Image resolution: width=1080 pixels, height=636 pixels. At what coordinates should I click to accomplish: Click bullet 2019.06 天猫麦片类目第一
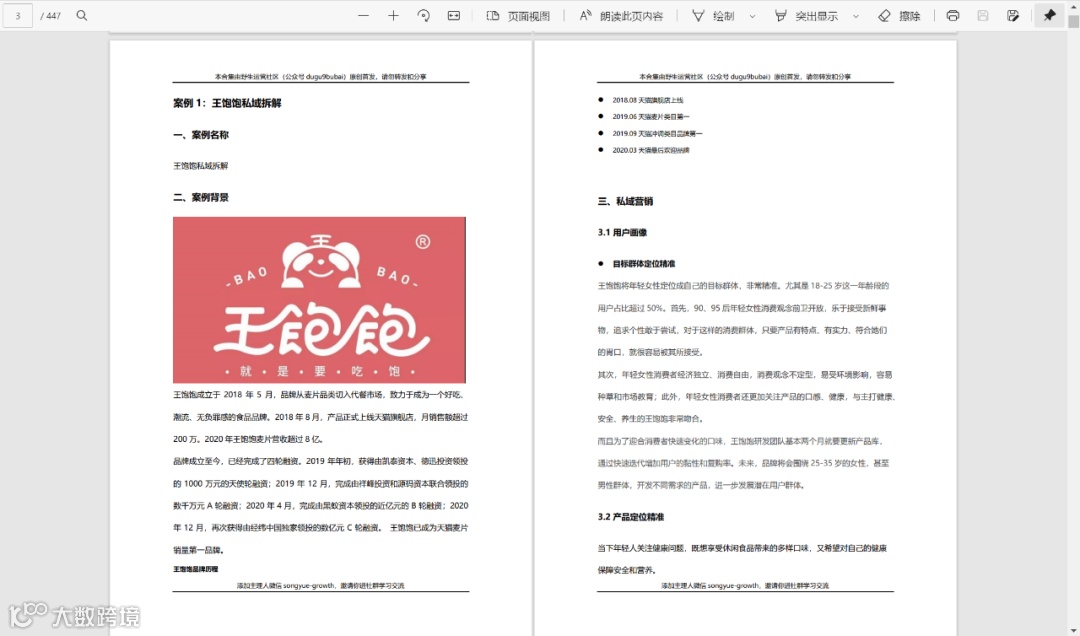[651, 116]
